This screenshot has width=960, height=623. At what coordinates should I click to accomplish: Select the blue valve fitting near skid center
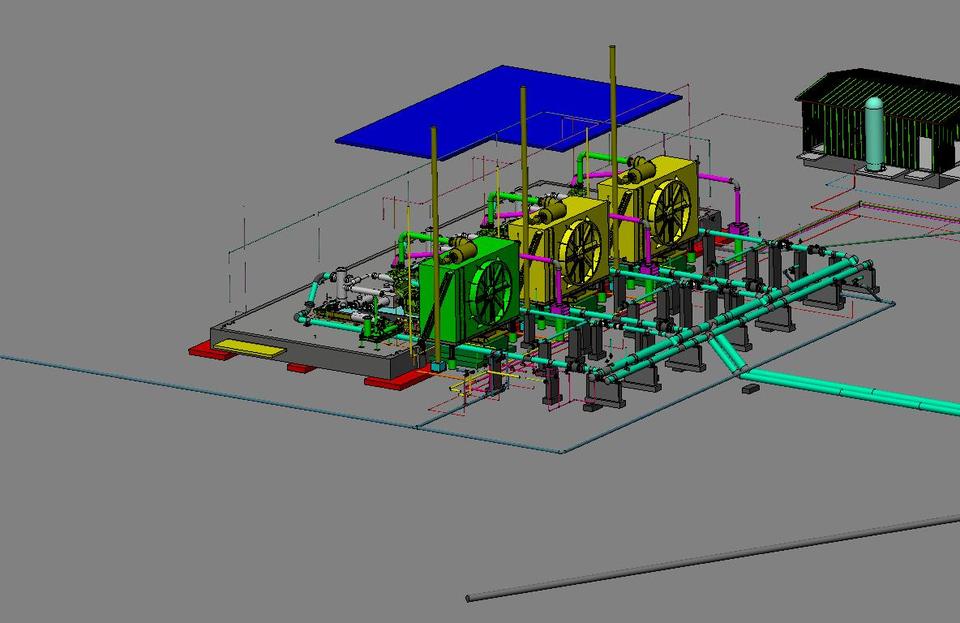tap(438, 365)
